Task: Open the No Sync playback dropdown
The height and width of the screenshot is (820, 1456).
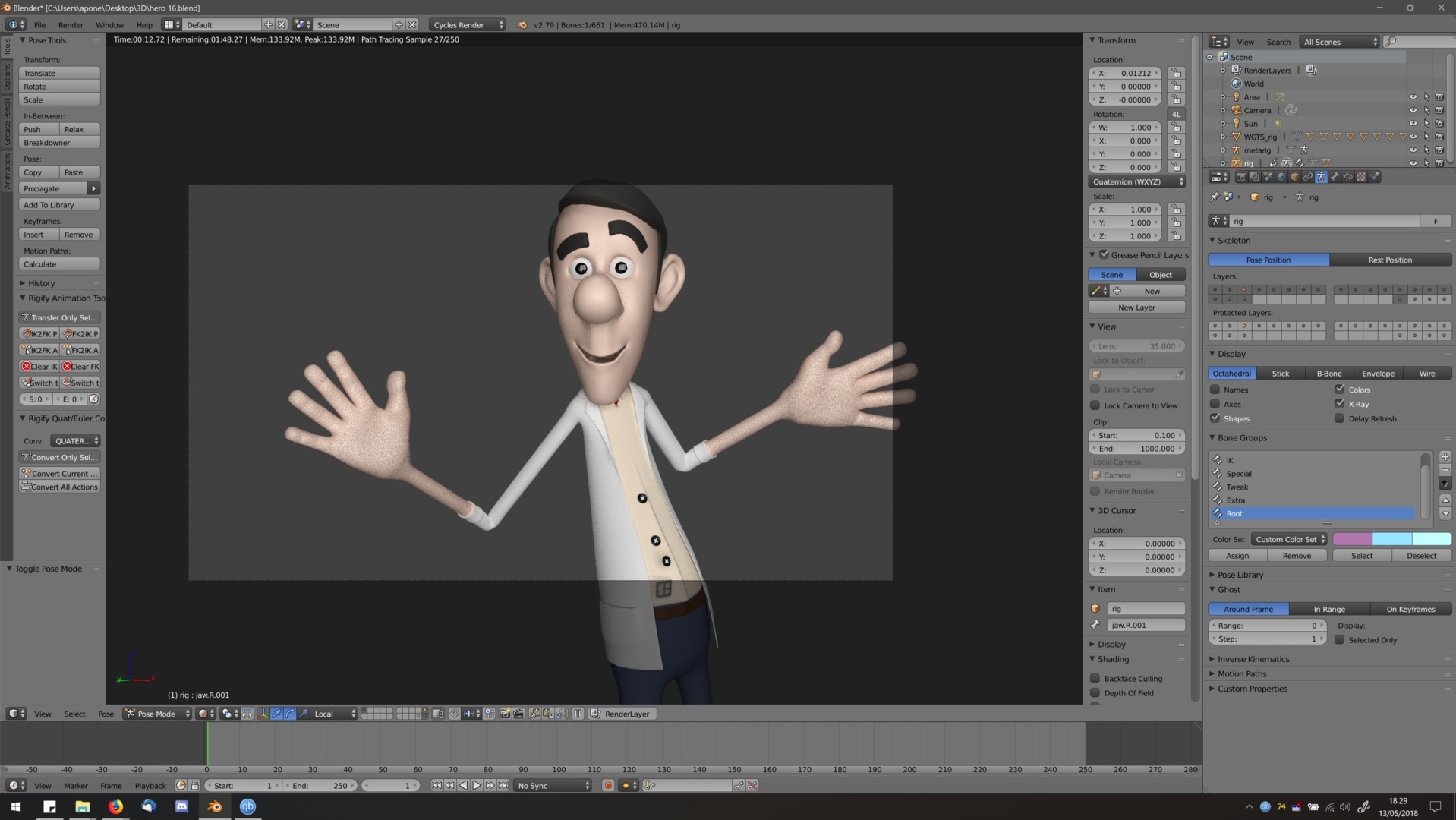Action: click(x=553, y=785)
